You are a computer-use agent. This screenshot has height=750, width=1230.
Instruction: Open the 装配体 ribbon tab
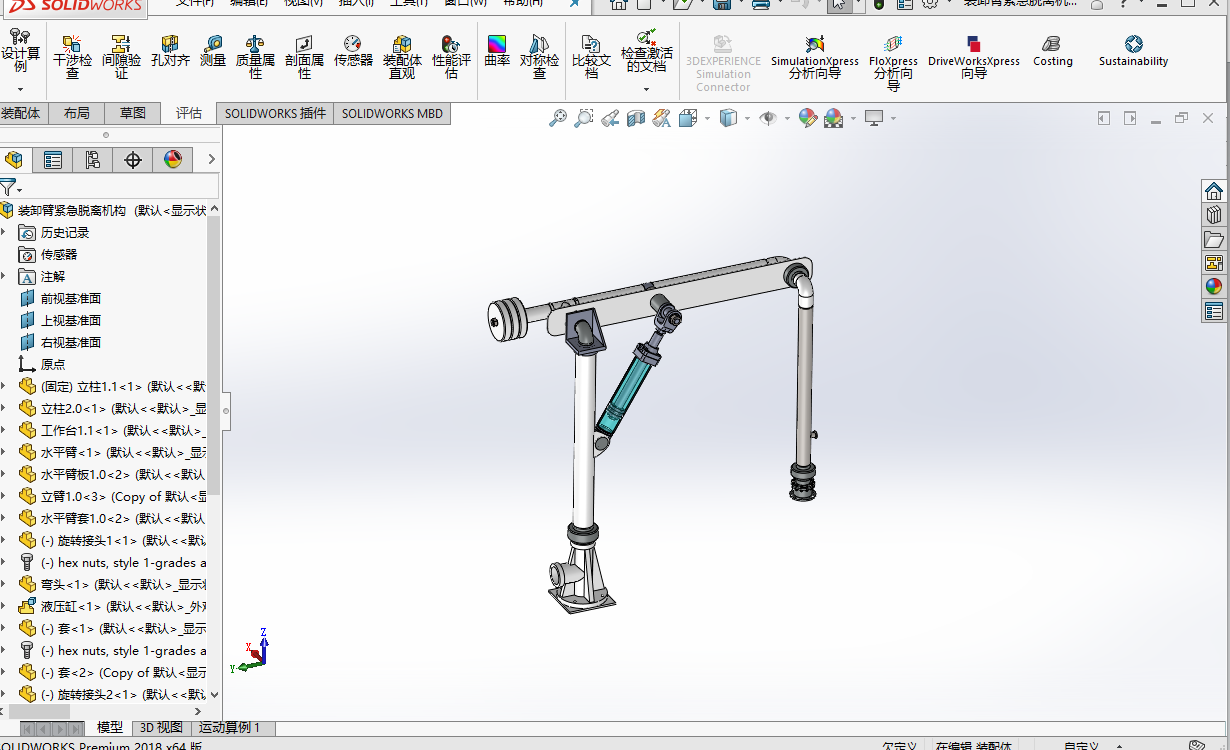[x=20, y=113]
